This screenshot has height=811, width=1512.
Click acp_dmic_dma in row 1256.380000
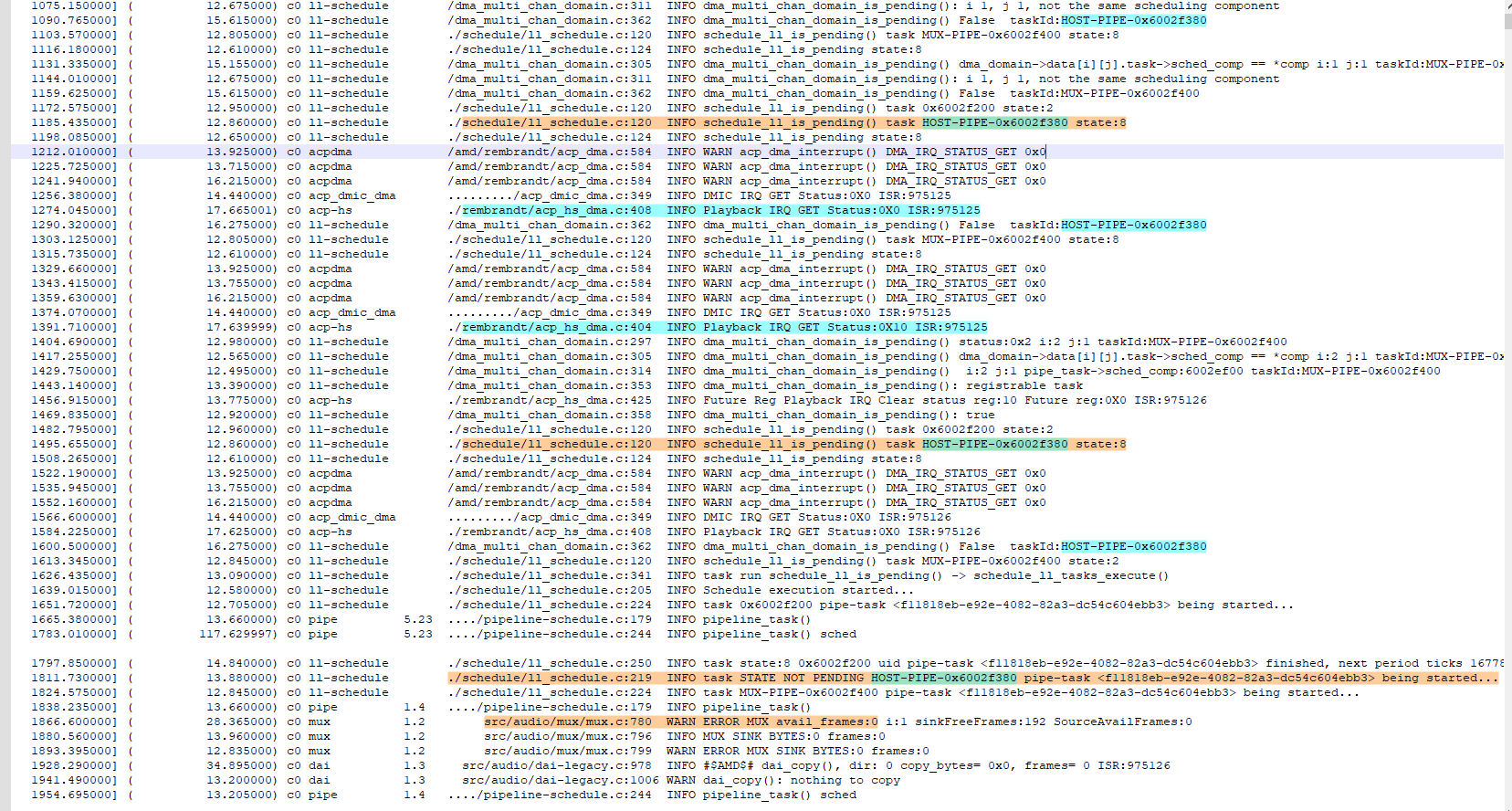pyautogui.click(x=352, y=195)
